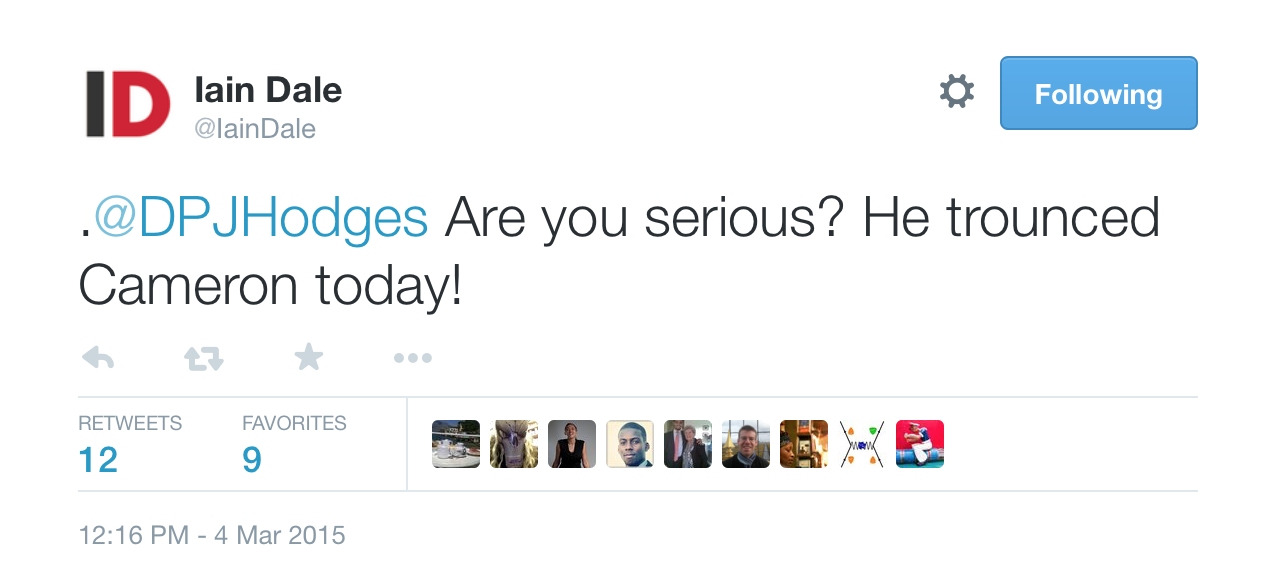Open the gear settings dropdown
The width and height of the screenshot is (1276, 574).
click(x=956, y=93)
